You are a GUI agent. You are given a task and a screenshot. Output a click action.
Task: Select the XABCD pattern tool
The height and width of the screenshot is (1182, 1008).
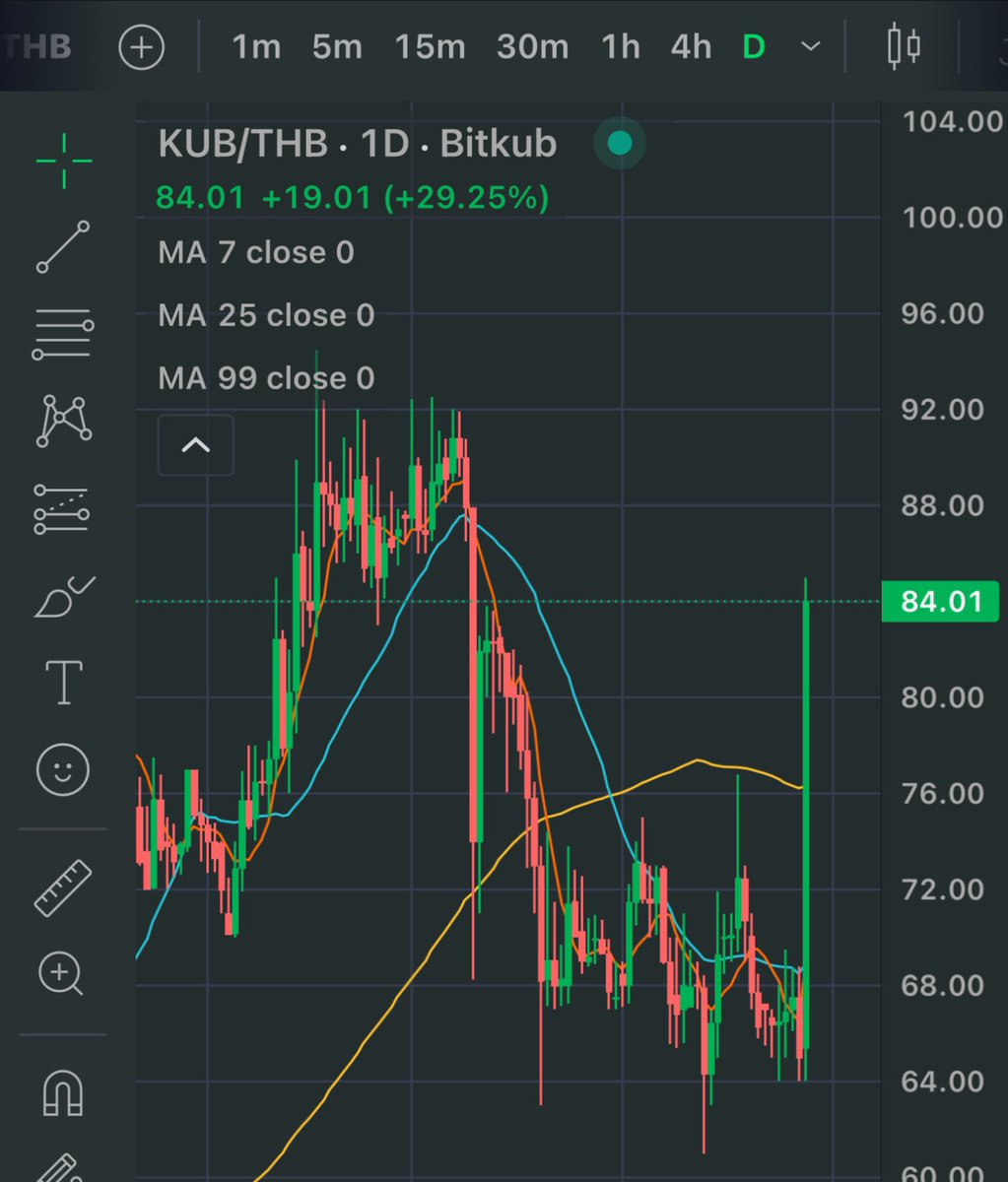(64, 421)
